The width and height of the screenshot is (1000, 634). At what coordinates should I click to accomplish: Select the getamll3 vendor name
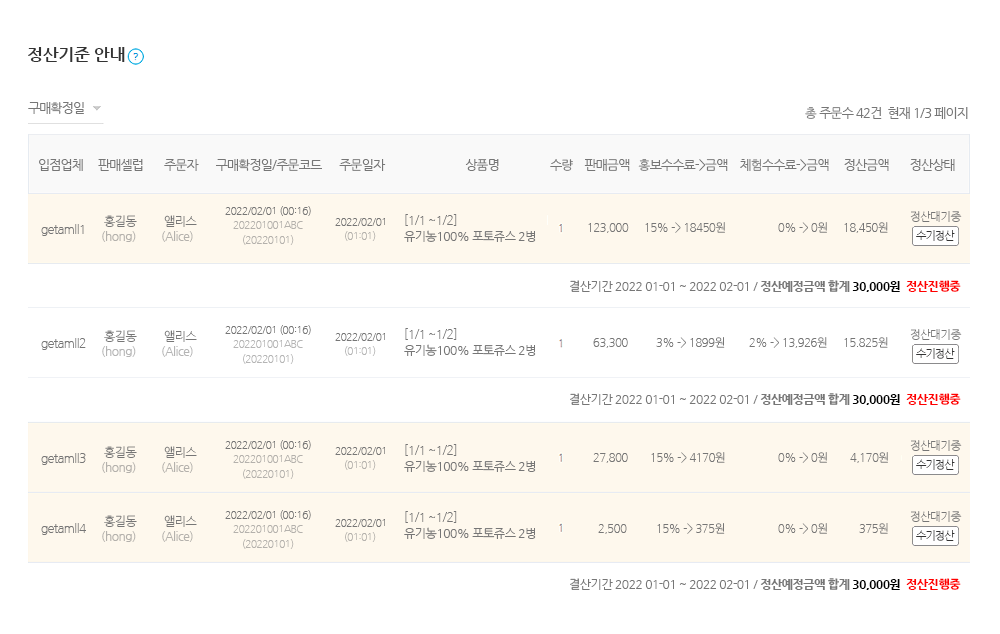(x=63, y=458)
